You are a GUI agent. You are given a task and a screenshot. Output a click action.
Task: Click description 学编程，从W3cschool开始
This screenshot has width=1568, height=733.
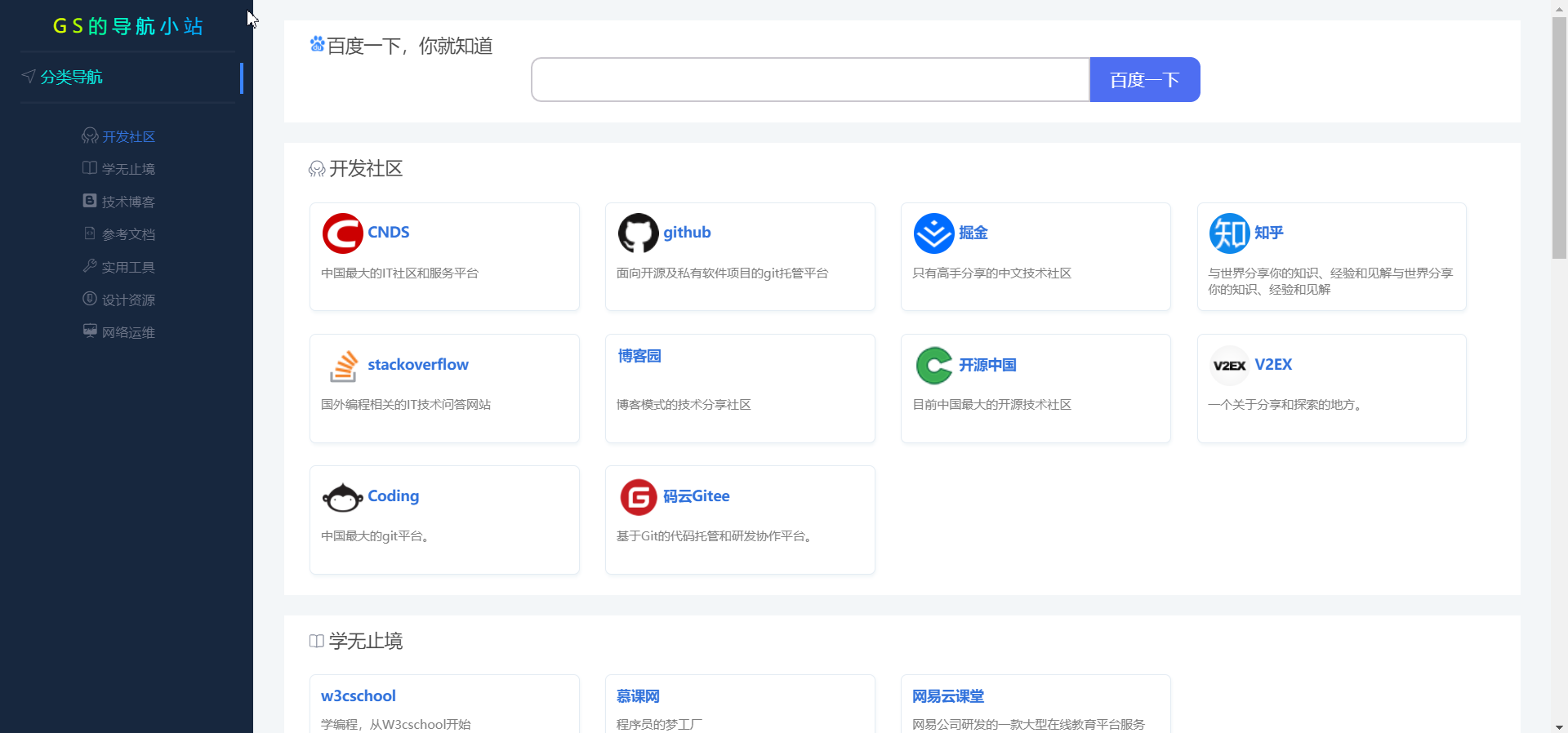point(396,724)
